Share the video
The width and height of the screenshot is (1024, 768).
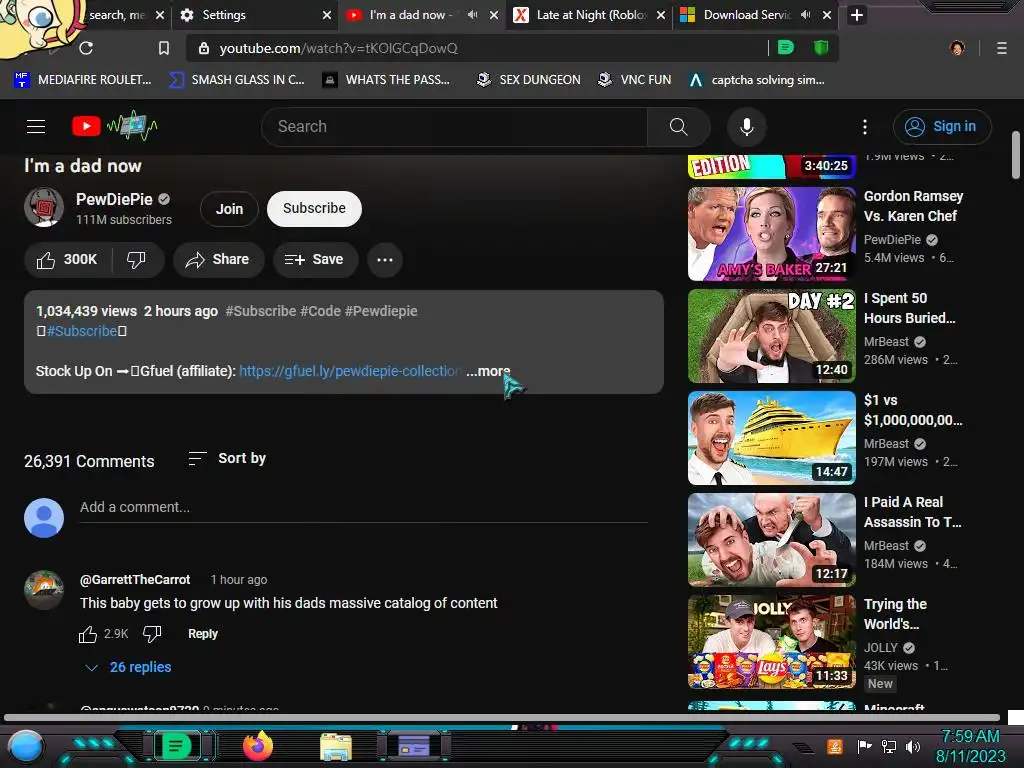pyautogui.click(x=218, y=260)
